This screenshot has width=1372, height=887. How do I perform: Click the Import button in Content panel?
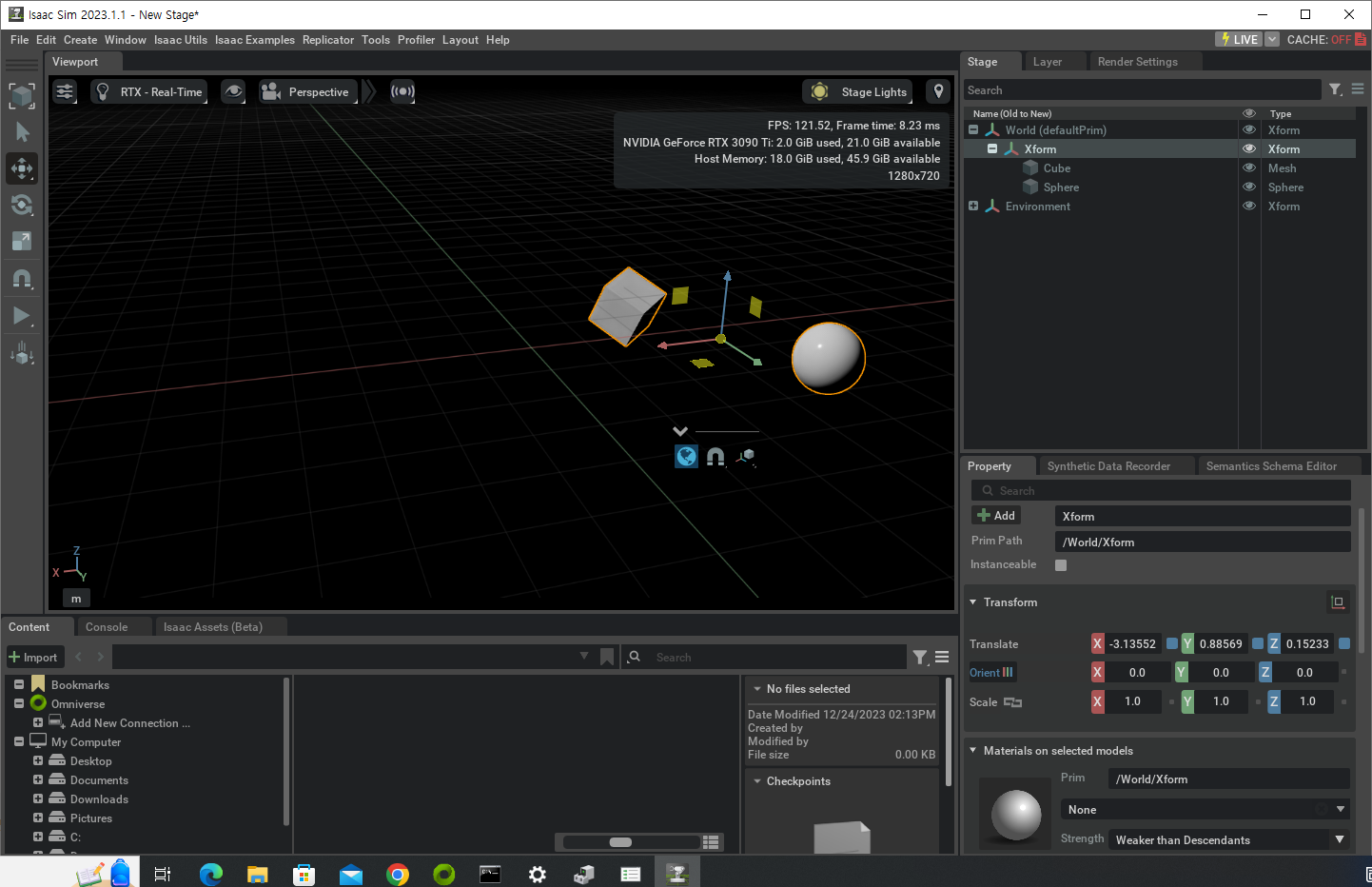click(x=34, y=658)
